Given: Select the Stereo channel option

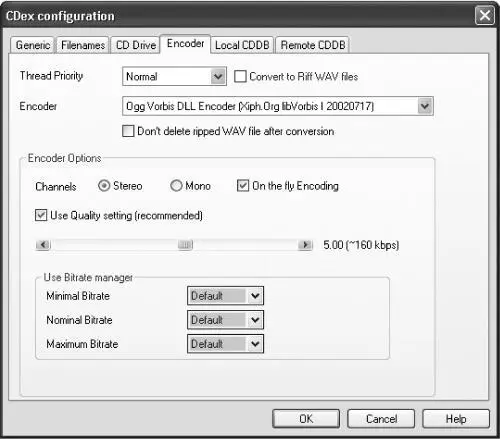Looking at the screenshot, I should (x=104, y=186).
